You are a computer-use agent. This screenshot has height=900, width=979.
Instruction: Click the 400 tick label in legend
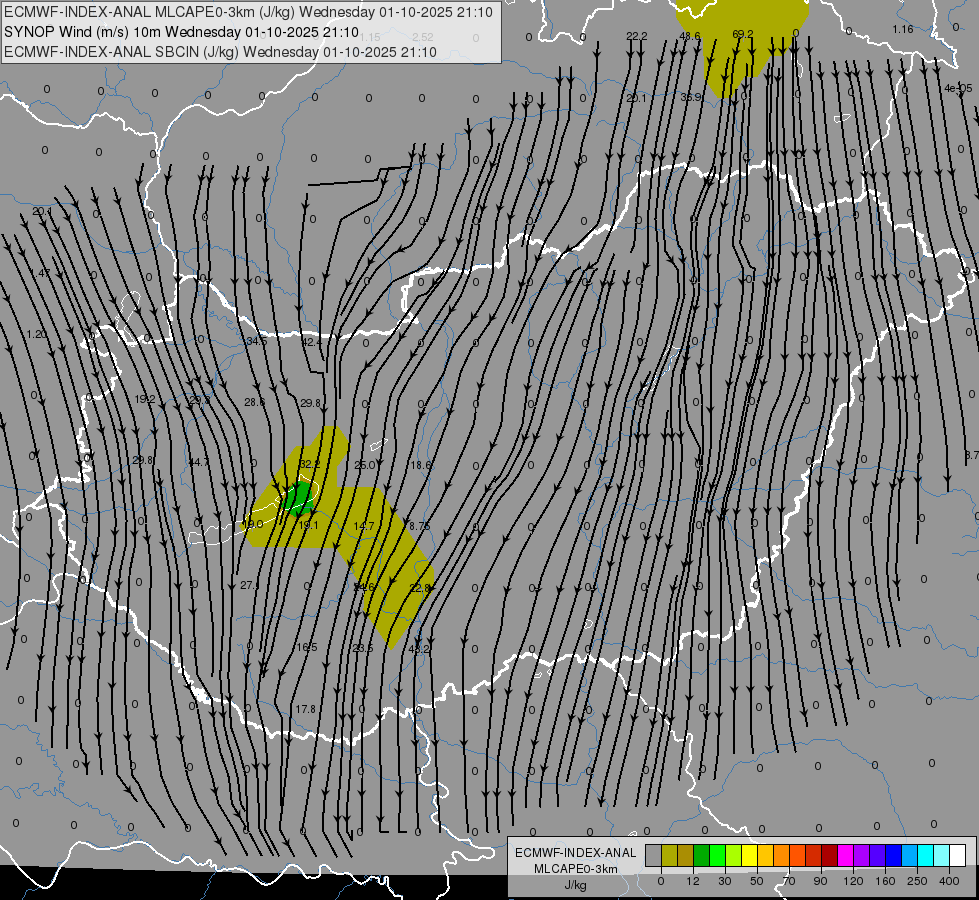[949, 881]
